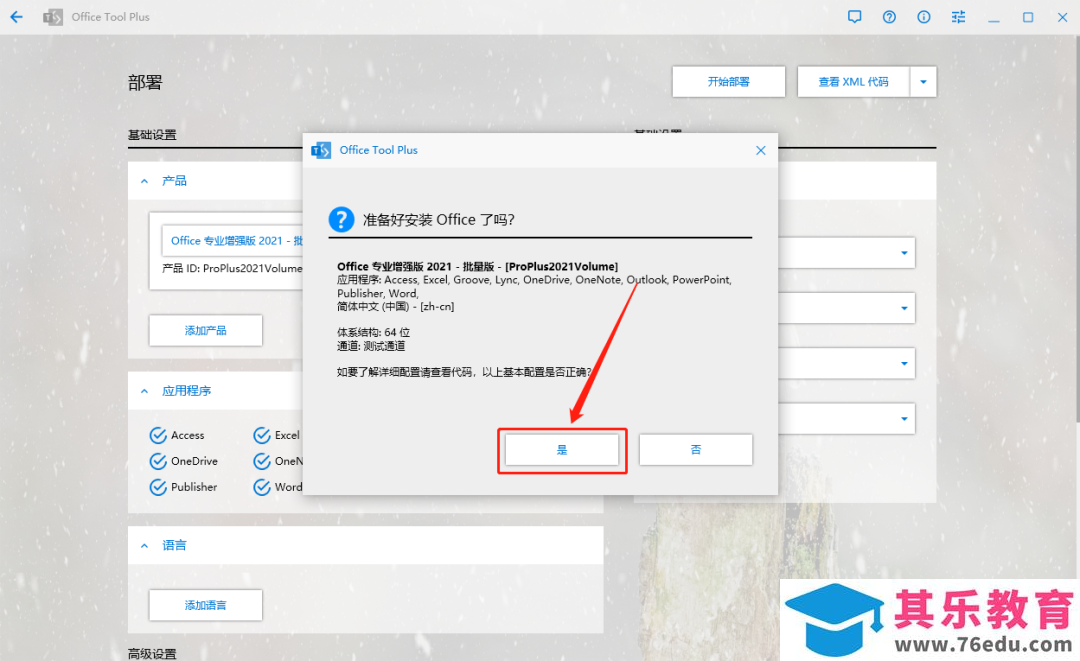Click the 准备好安装 Office 了吗? heading

click(x=439, y=220)
